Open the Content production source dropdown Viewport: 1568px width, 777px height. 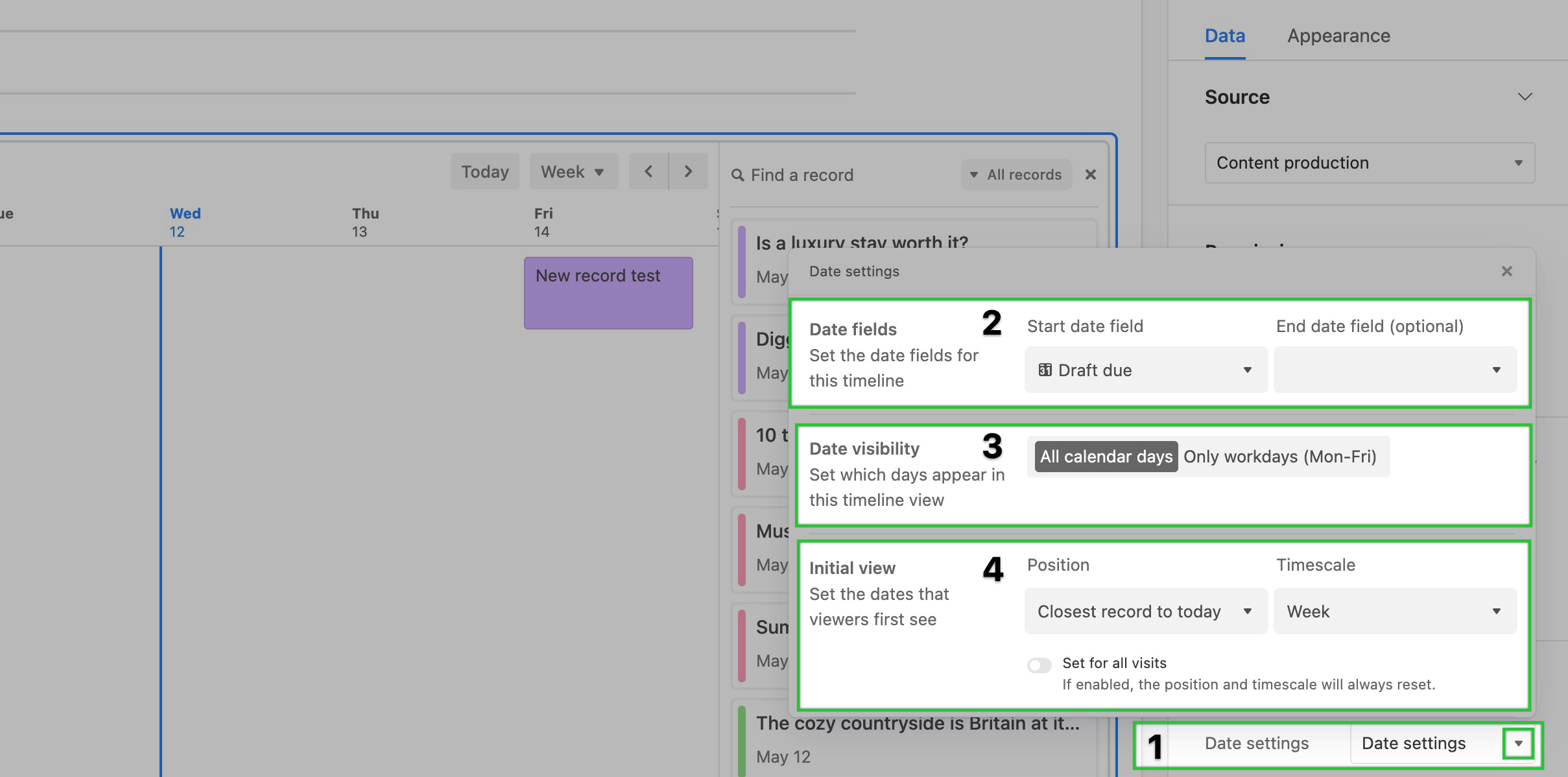(x=1370, y=163)
